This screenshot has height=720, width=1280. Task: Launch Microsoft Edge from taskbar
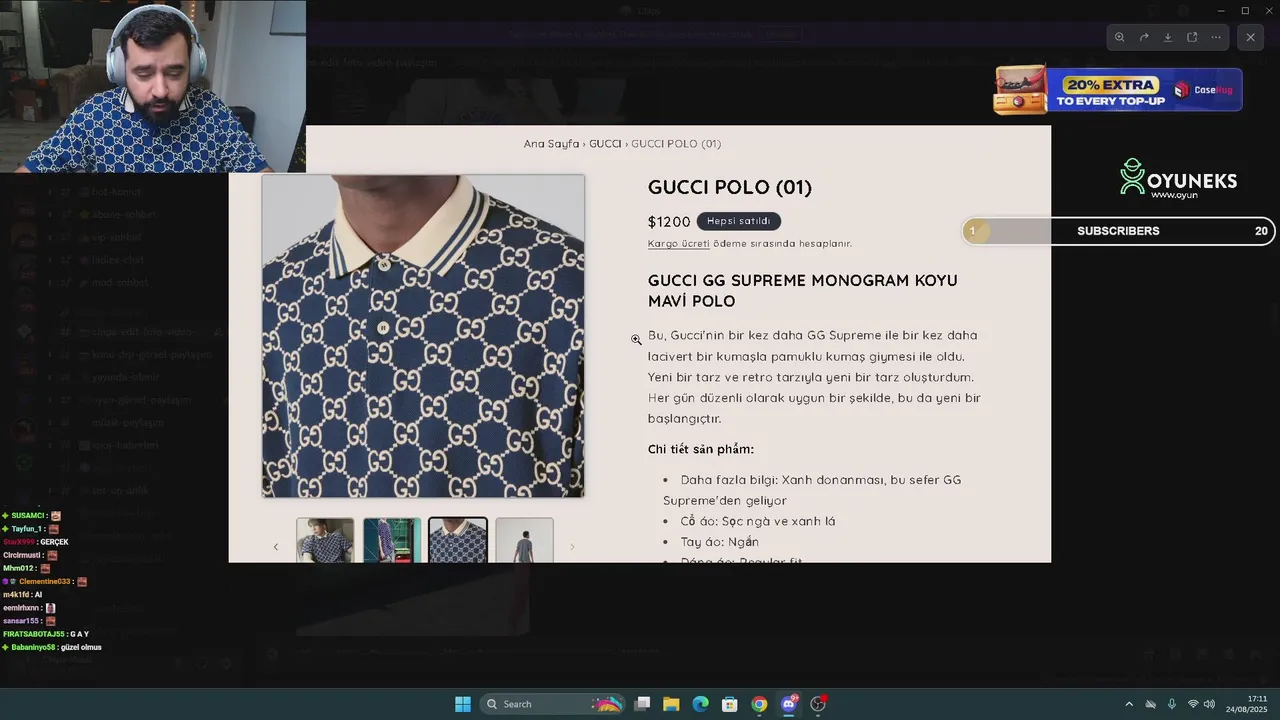pyautogui.click(x=701, y=704)
